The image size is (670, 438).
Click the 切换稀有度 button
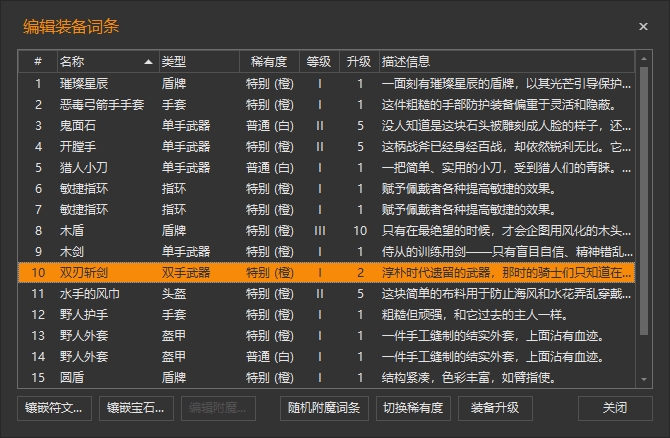click(x=413, y=409)
